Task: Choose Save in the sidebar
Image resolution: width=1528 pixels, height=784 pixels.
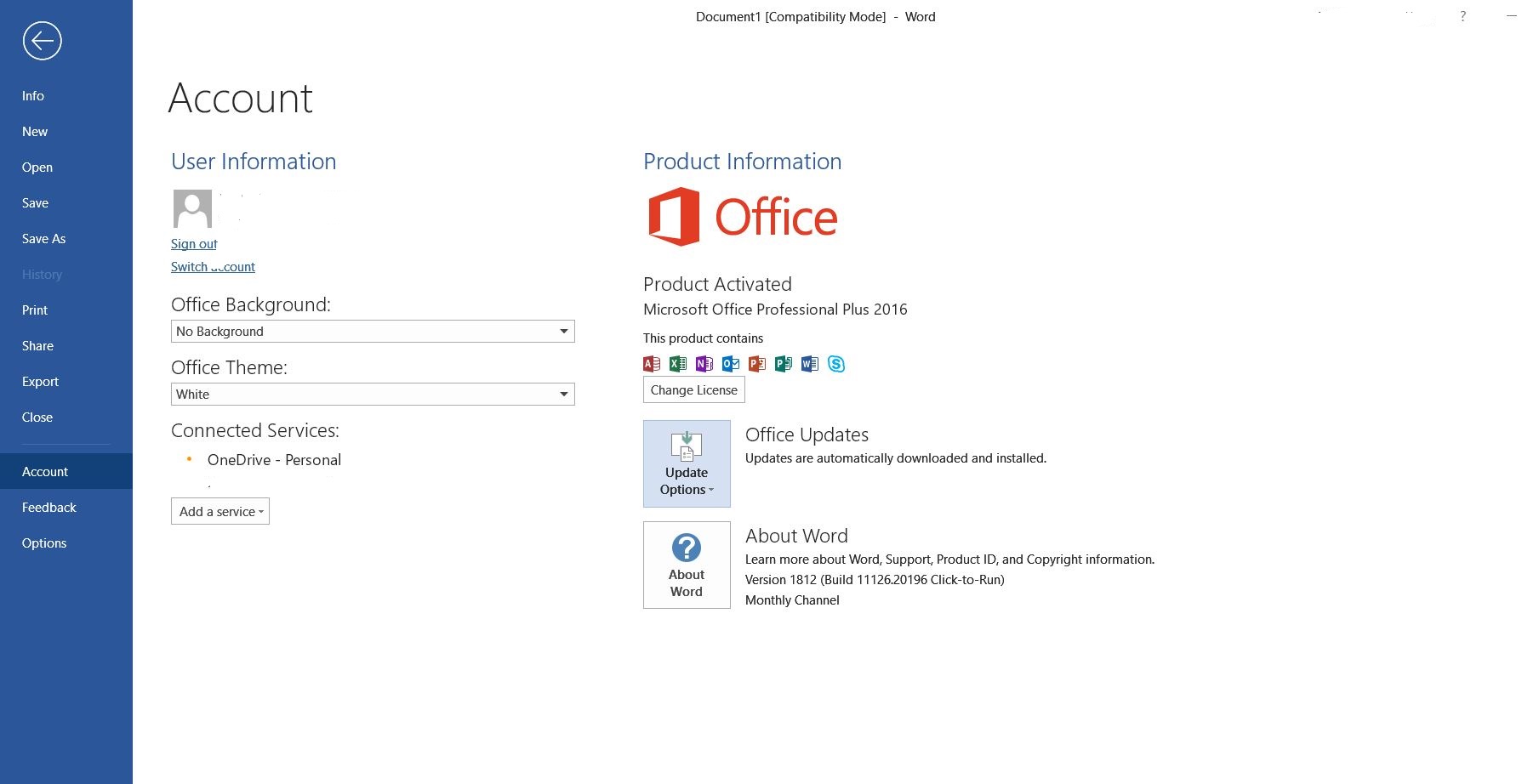Action: click(66, 203)
